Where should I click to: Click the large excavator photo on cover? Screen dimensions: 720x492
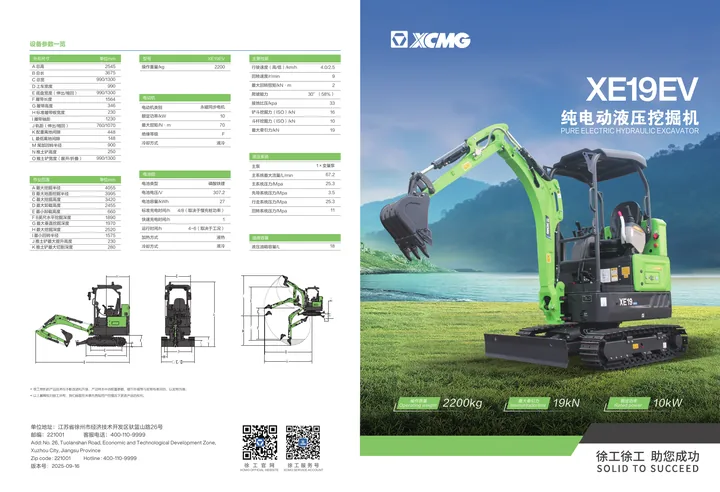click(533, 246)
